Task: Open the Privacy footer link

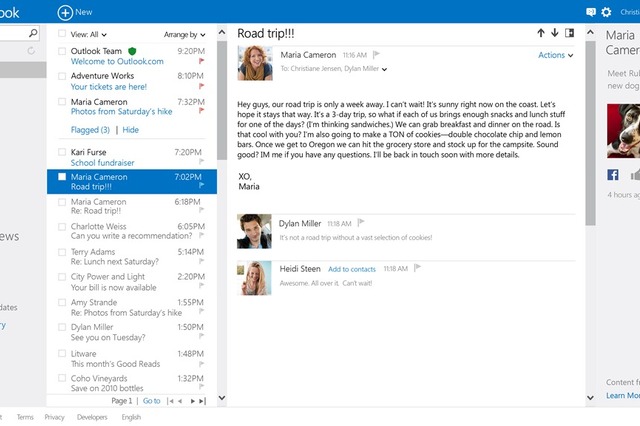Action: 54,417
